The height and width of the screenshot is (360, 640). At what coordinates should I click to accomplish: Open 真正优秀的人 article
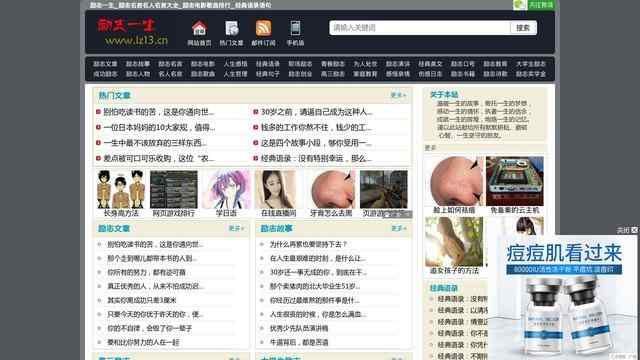(155, 286)
